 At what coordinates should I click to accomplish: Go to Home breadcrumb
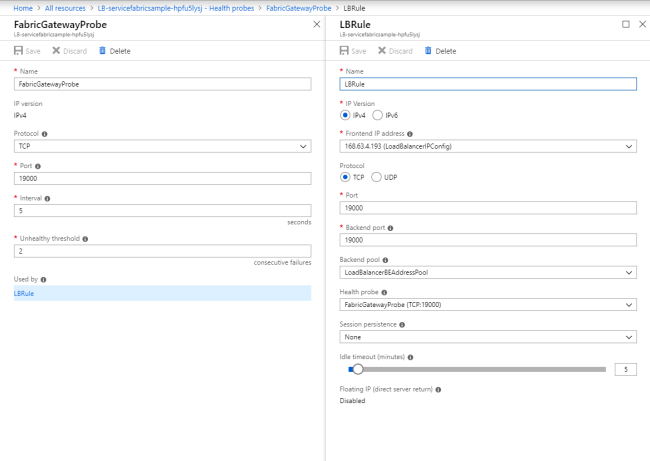coord(23,8)
